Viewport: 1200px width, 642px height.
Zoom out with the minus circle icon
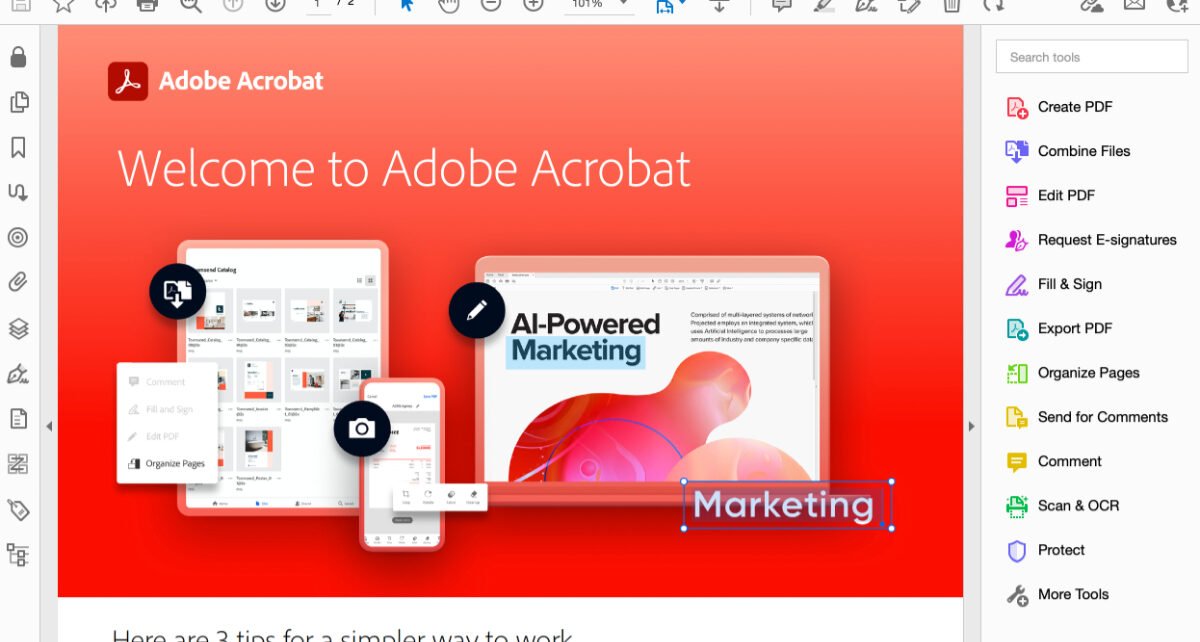click(x=491, y=4)
